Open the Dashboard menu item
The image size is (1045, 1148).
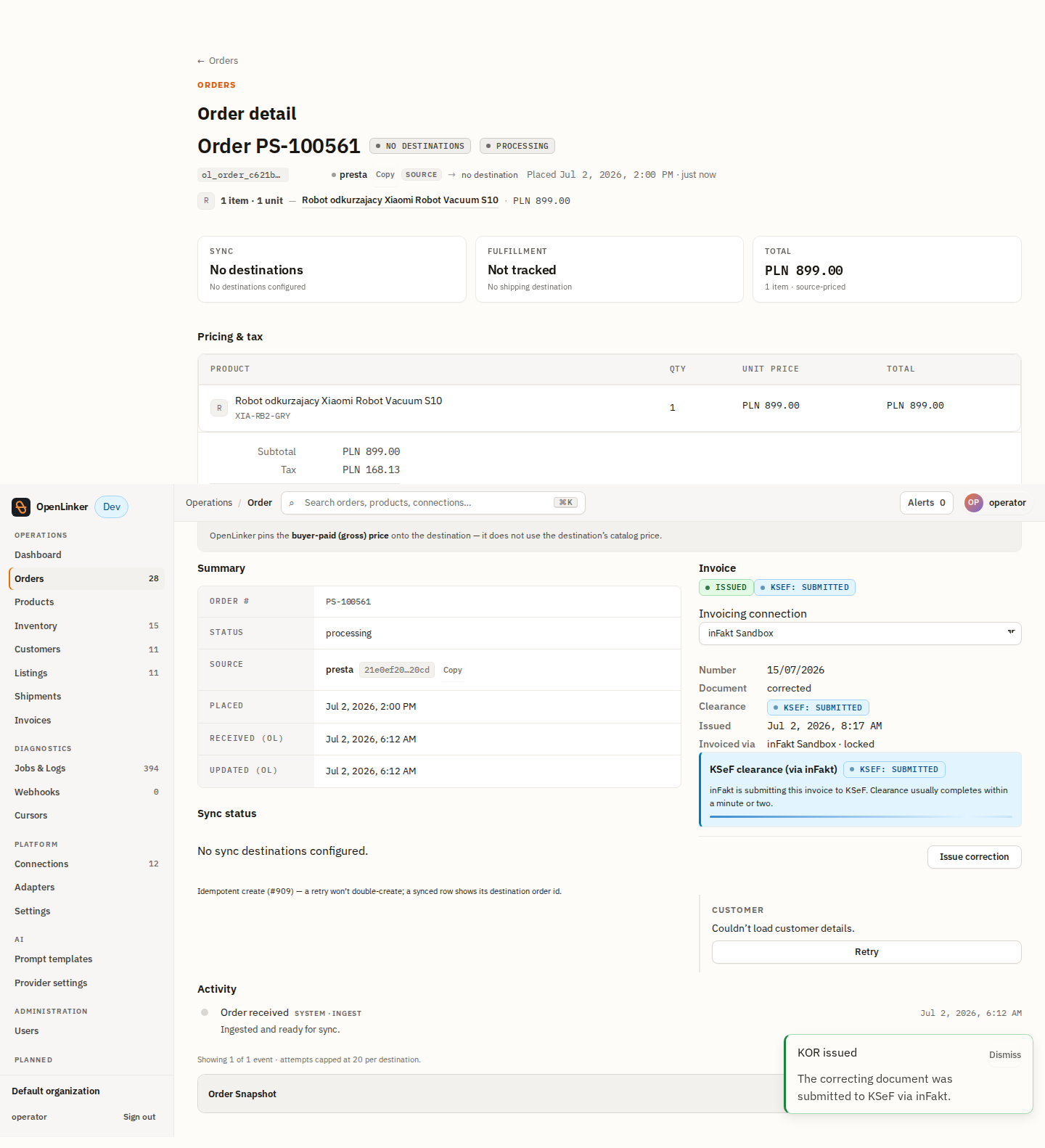tap(86, 555)
